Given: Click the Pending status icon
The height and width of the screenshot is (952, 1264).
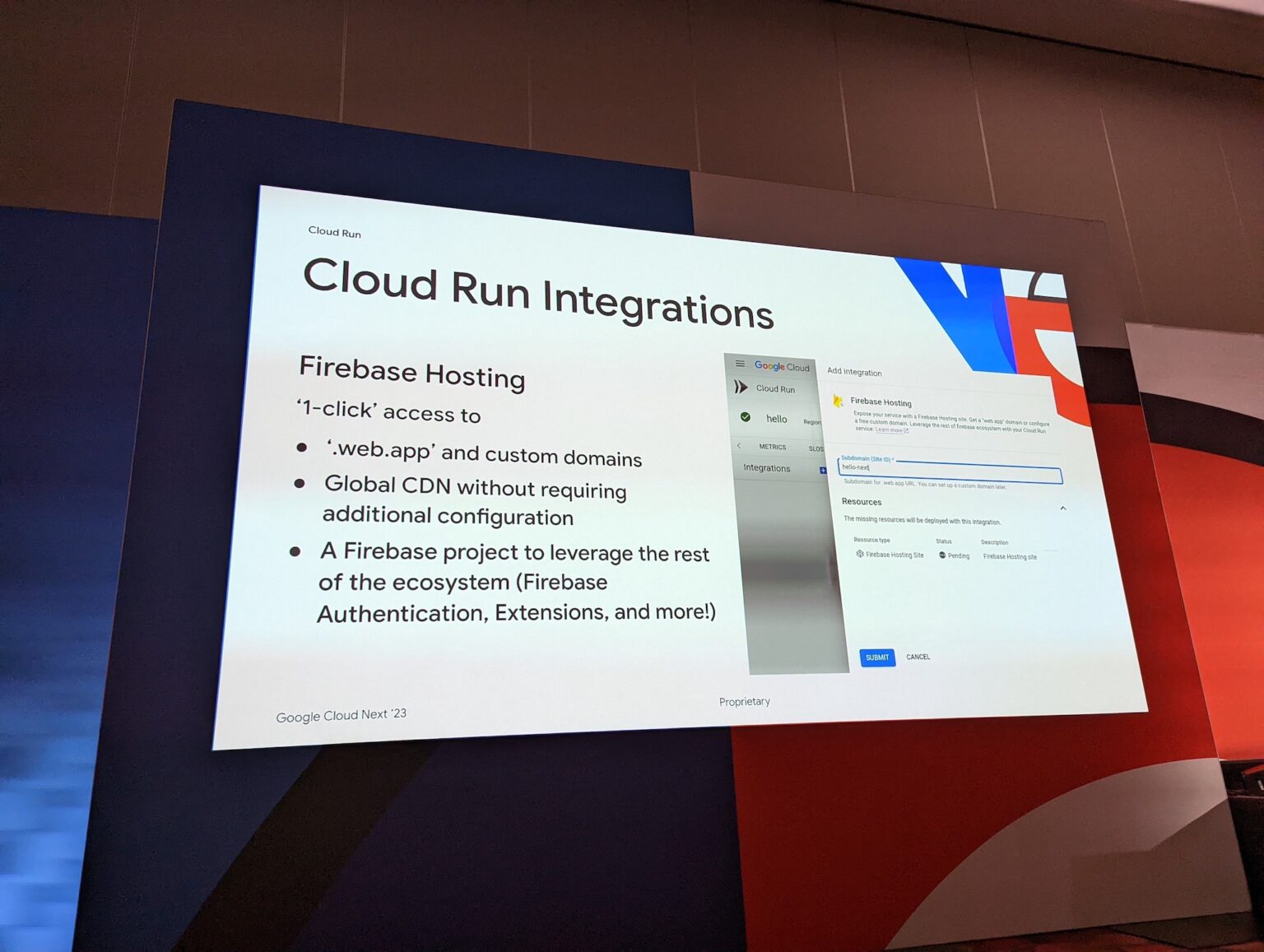Looking at the screenshot, I should coord(942,555).
